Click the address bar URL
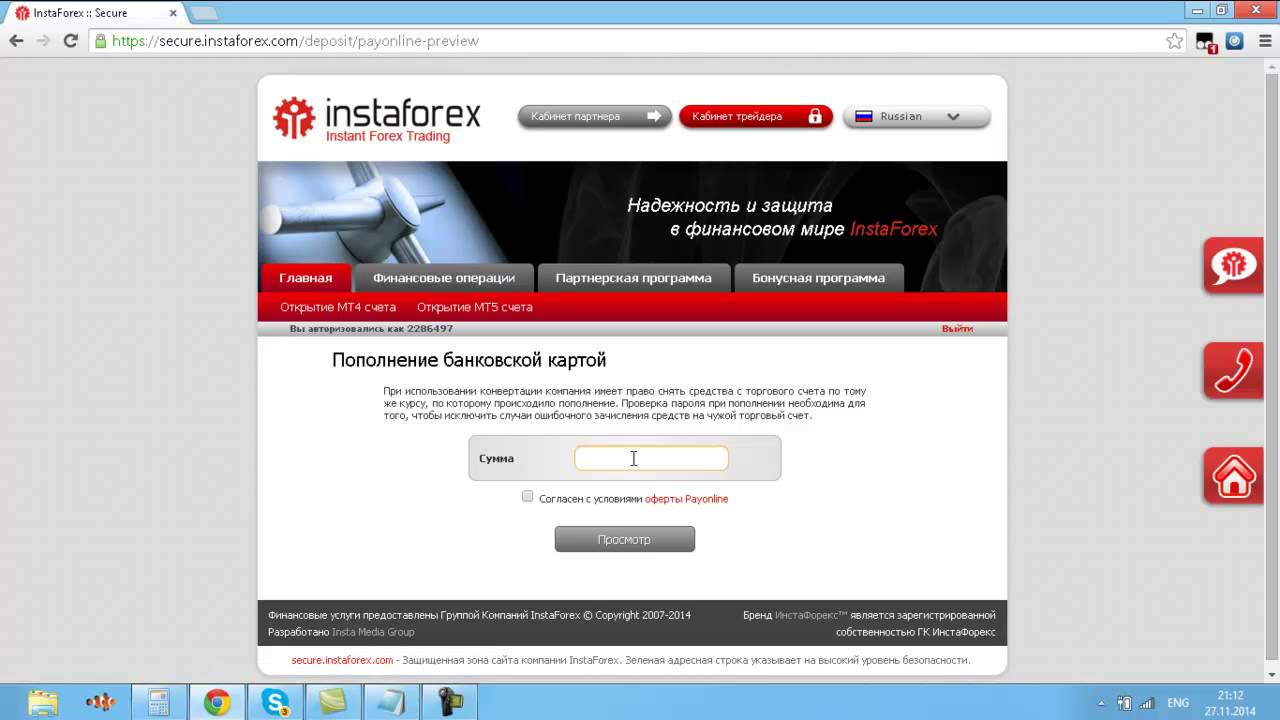Viewport: 1280px width, 720px height. pyautogui.click(x=295, y=41)
